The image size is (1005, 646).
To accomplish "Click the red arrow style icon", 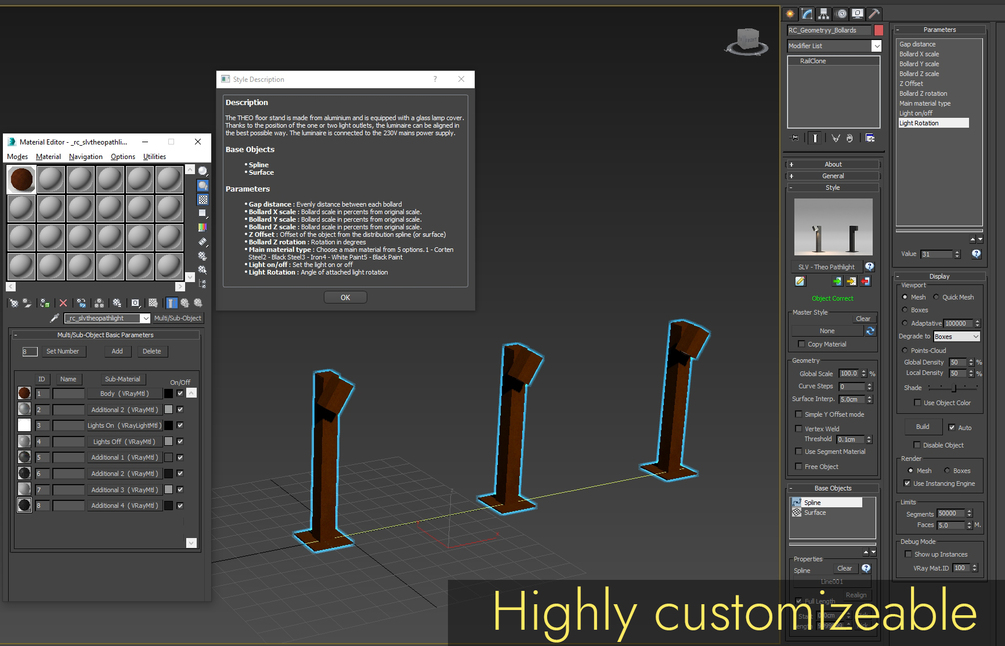I will 865,281.
